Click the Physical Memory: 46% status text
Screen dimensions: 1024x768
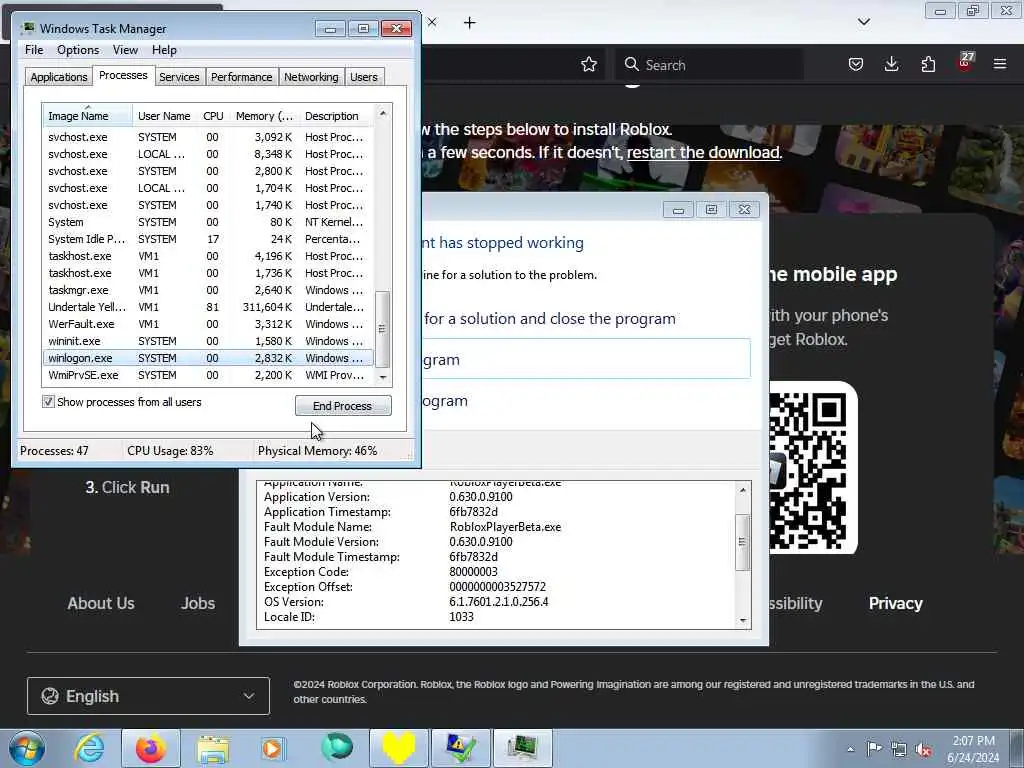[x=317, y=451]
